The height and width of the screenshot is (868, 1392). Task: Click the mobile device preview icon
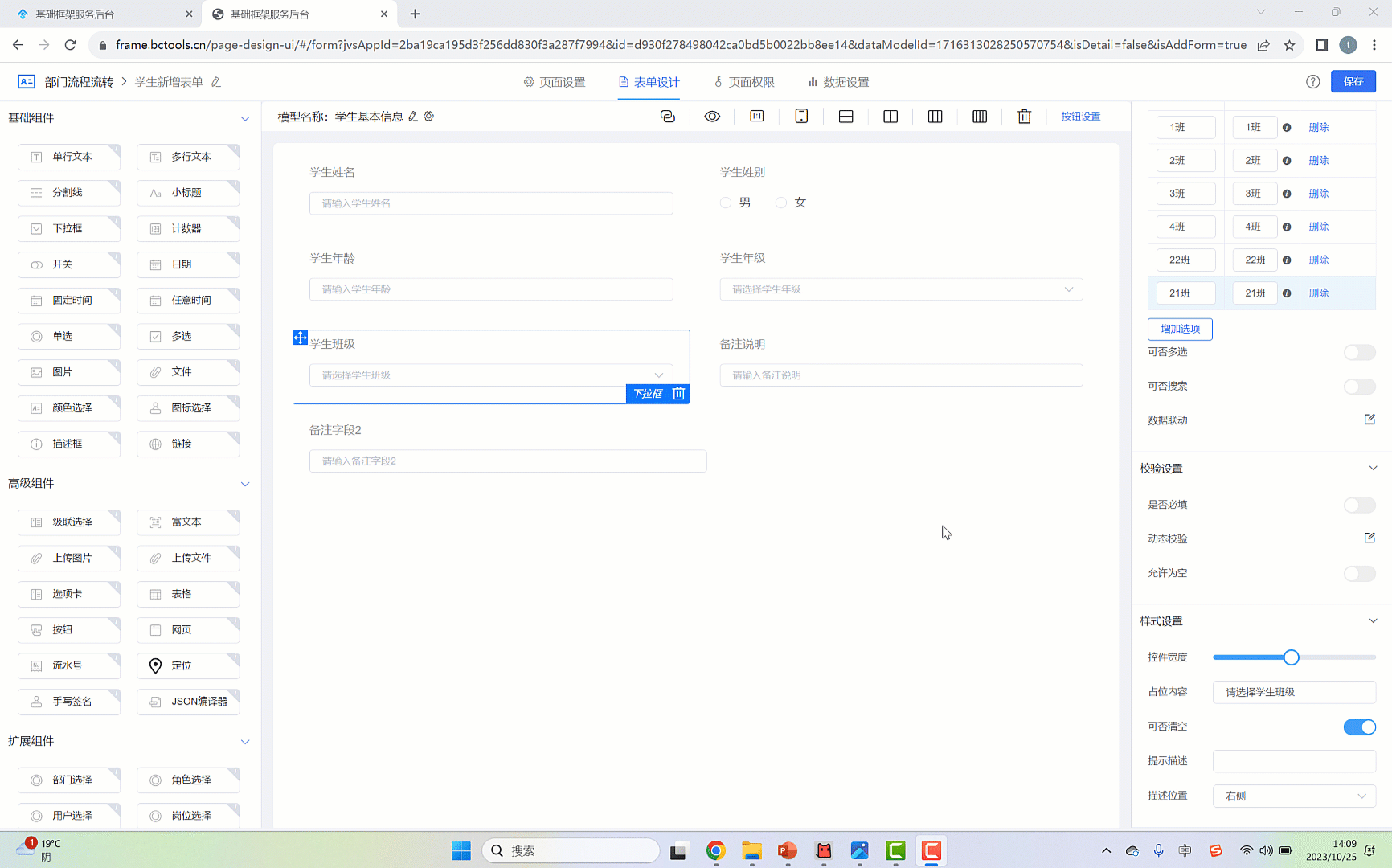click(x=801, y=117)
